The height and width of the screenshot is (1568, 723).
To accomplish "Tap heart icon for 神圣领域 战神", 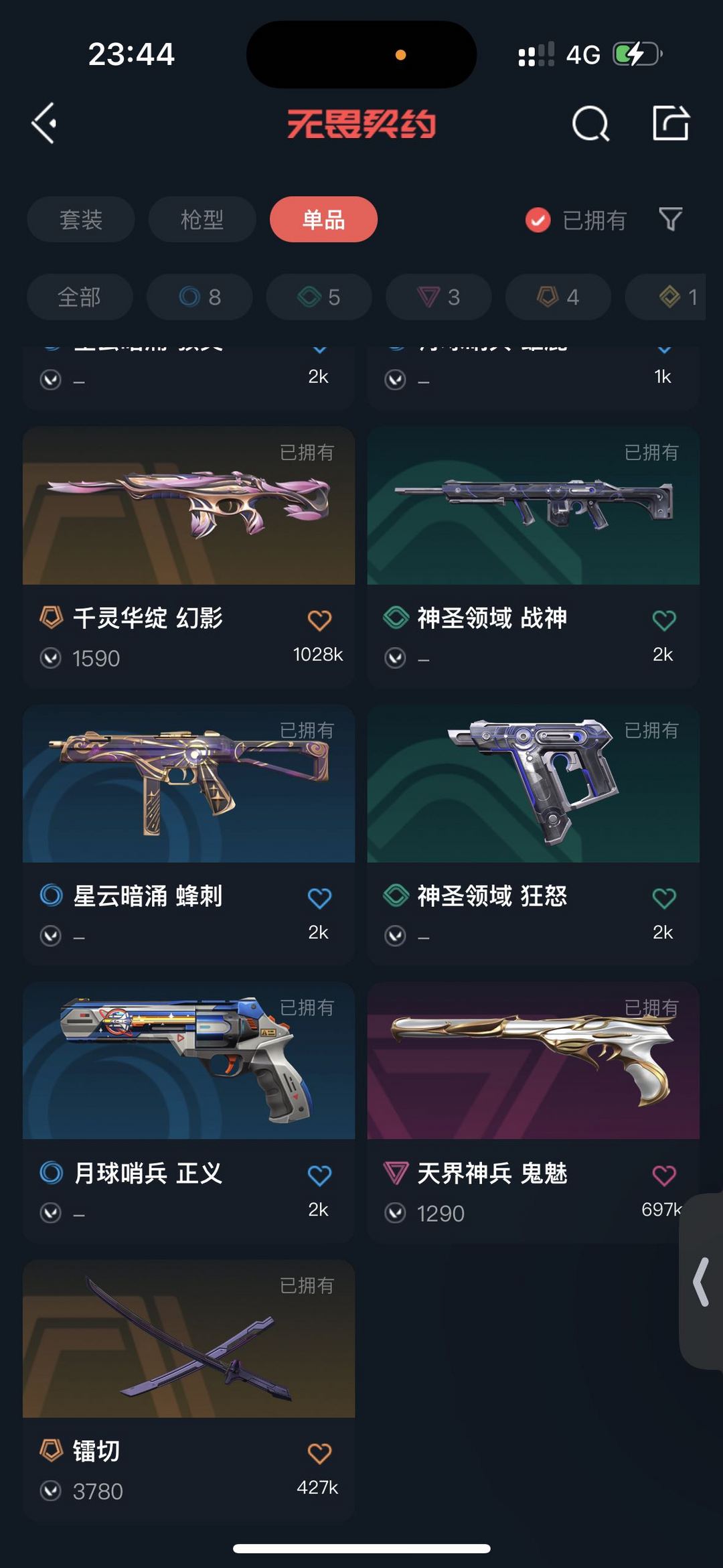I will (664, 620).
